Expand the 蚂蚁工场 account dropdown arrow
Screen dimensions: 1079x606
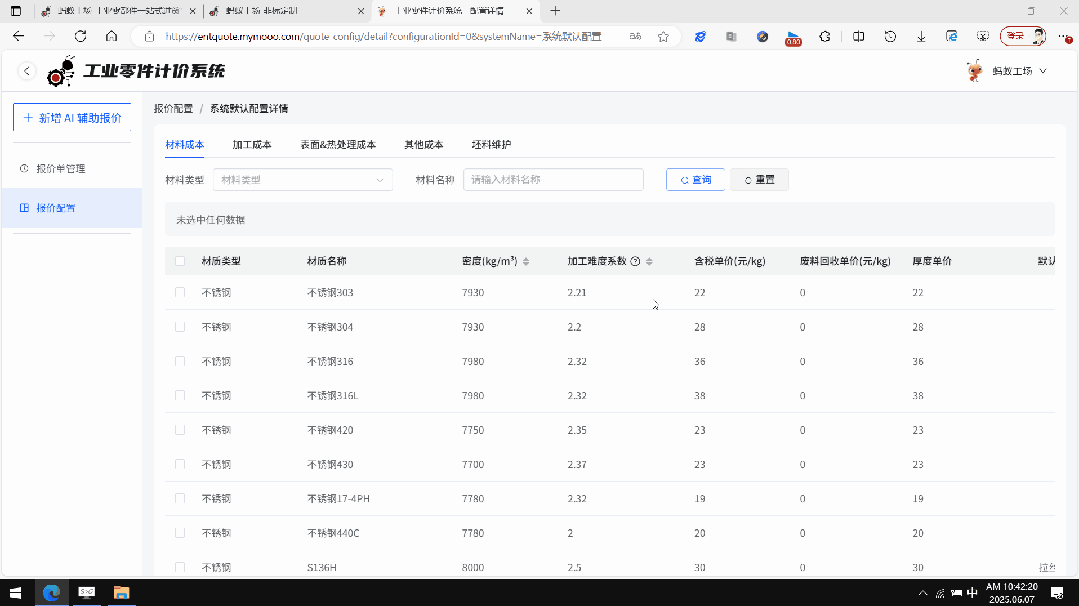(1043, 72)
